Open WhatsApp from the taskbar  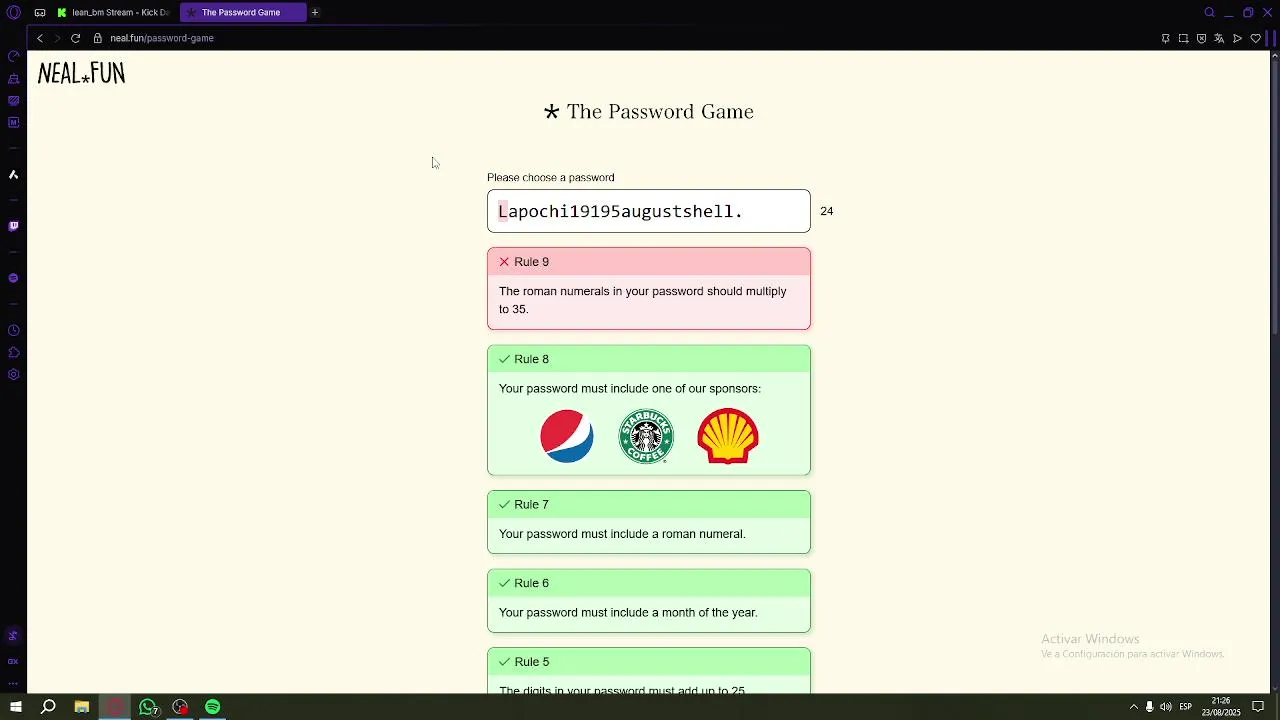148,707
